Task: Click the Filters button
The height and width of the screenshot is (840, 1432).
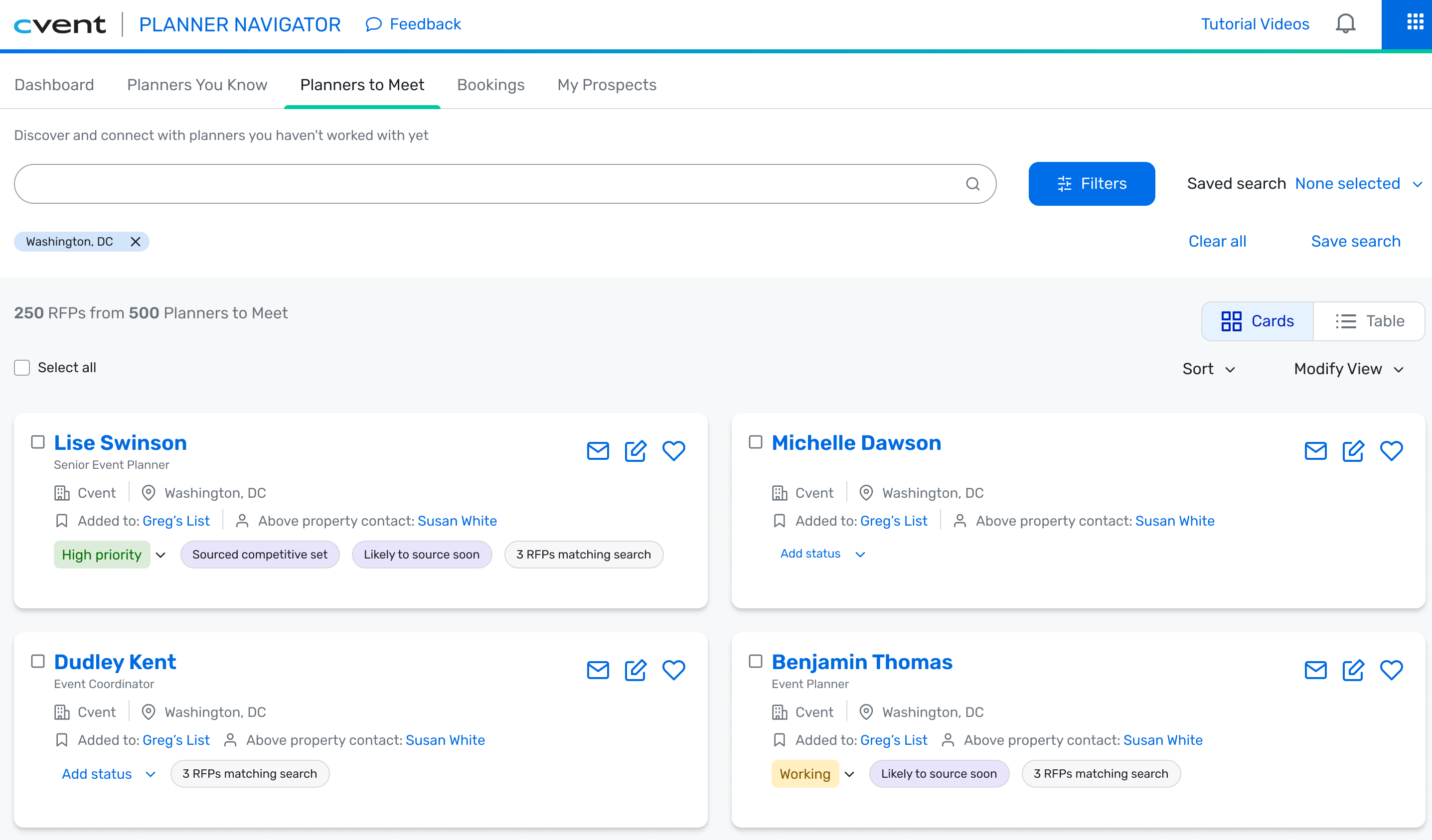Action: (x=1092, y=184)
